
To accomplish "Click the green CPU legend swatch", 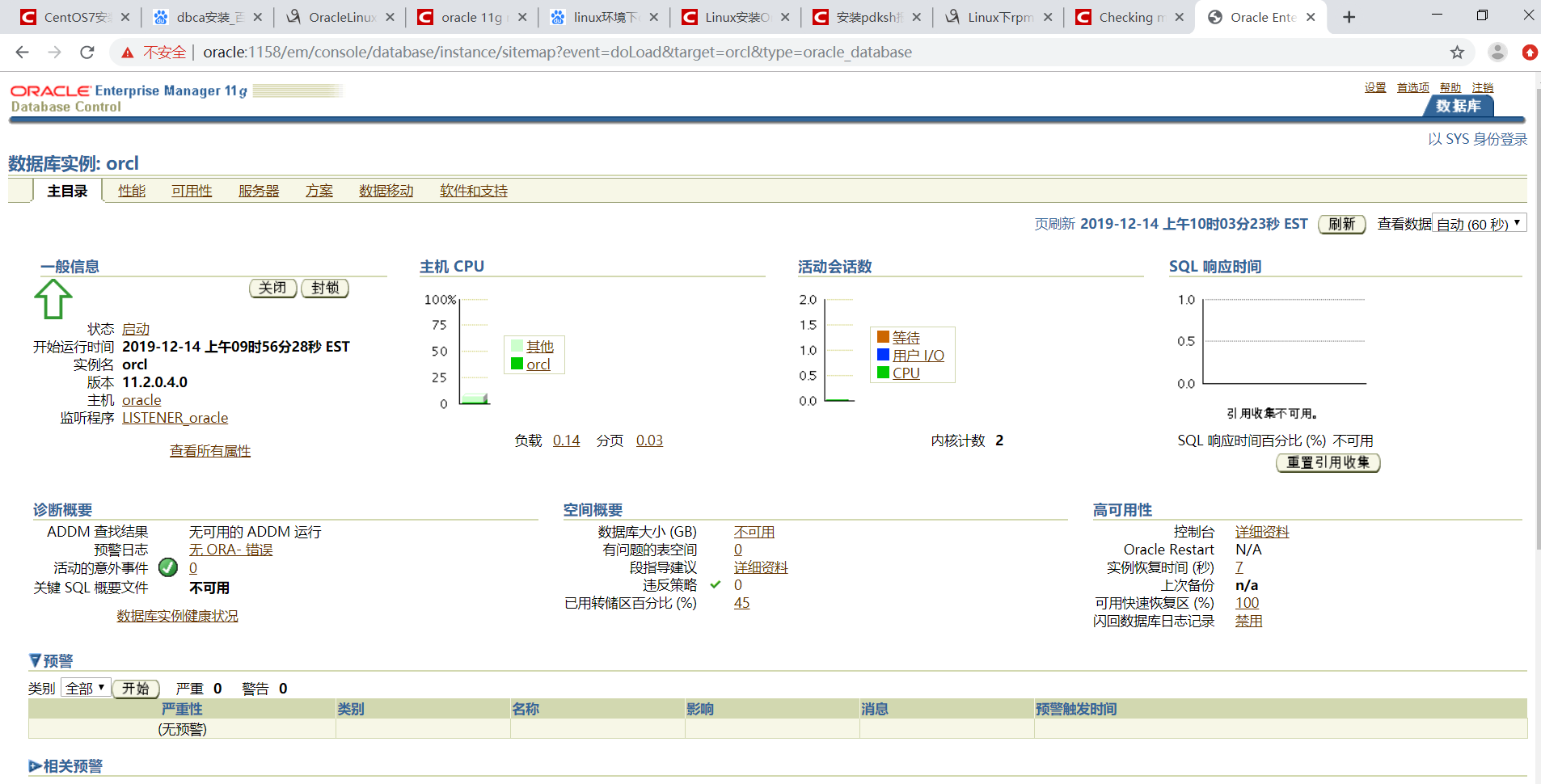I will click(884, 372).
